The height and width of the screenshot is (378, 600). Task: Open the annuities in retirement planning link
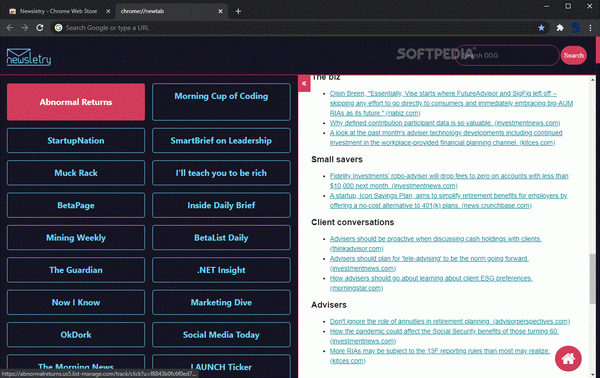click(450, 321)
